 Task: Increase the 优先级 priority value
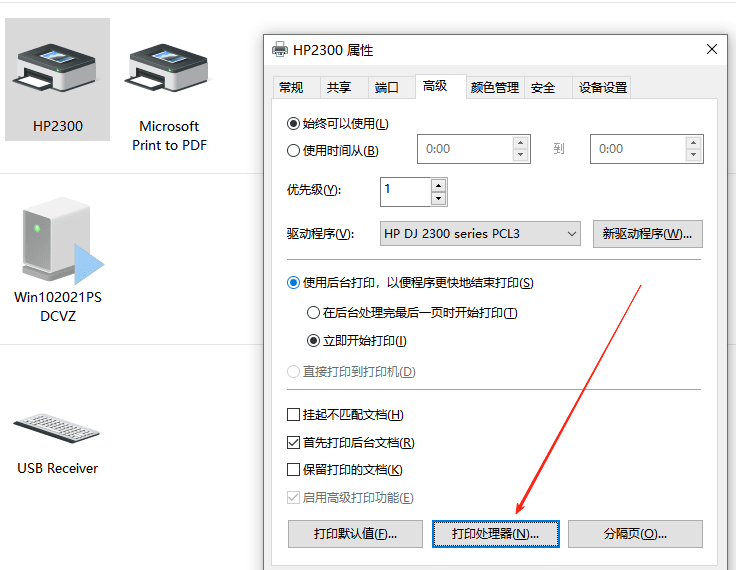(438, 185)
